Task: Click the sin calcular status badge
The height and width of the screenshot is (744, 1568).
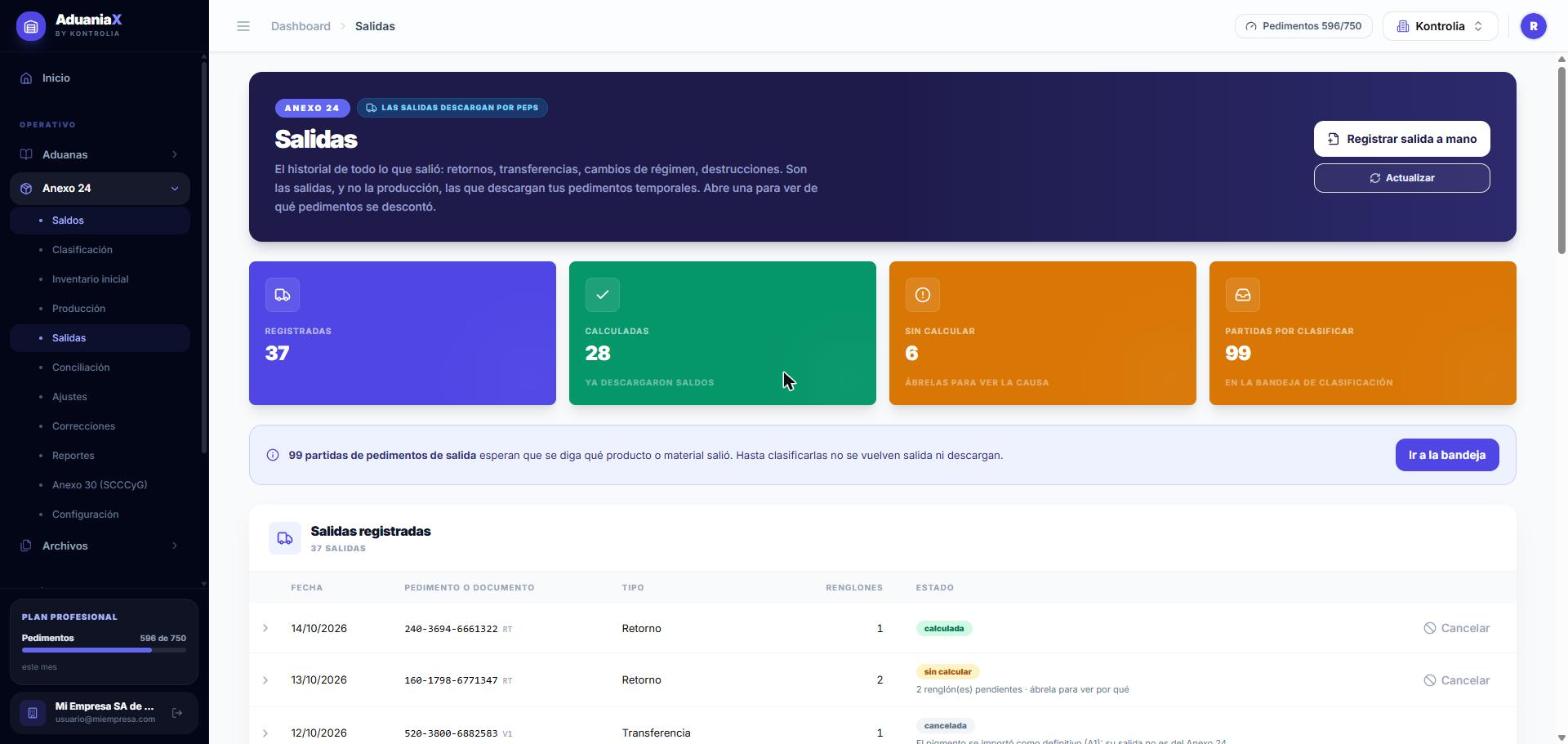Action: coord(947,672)
